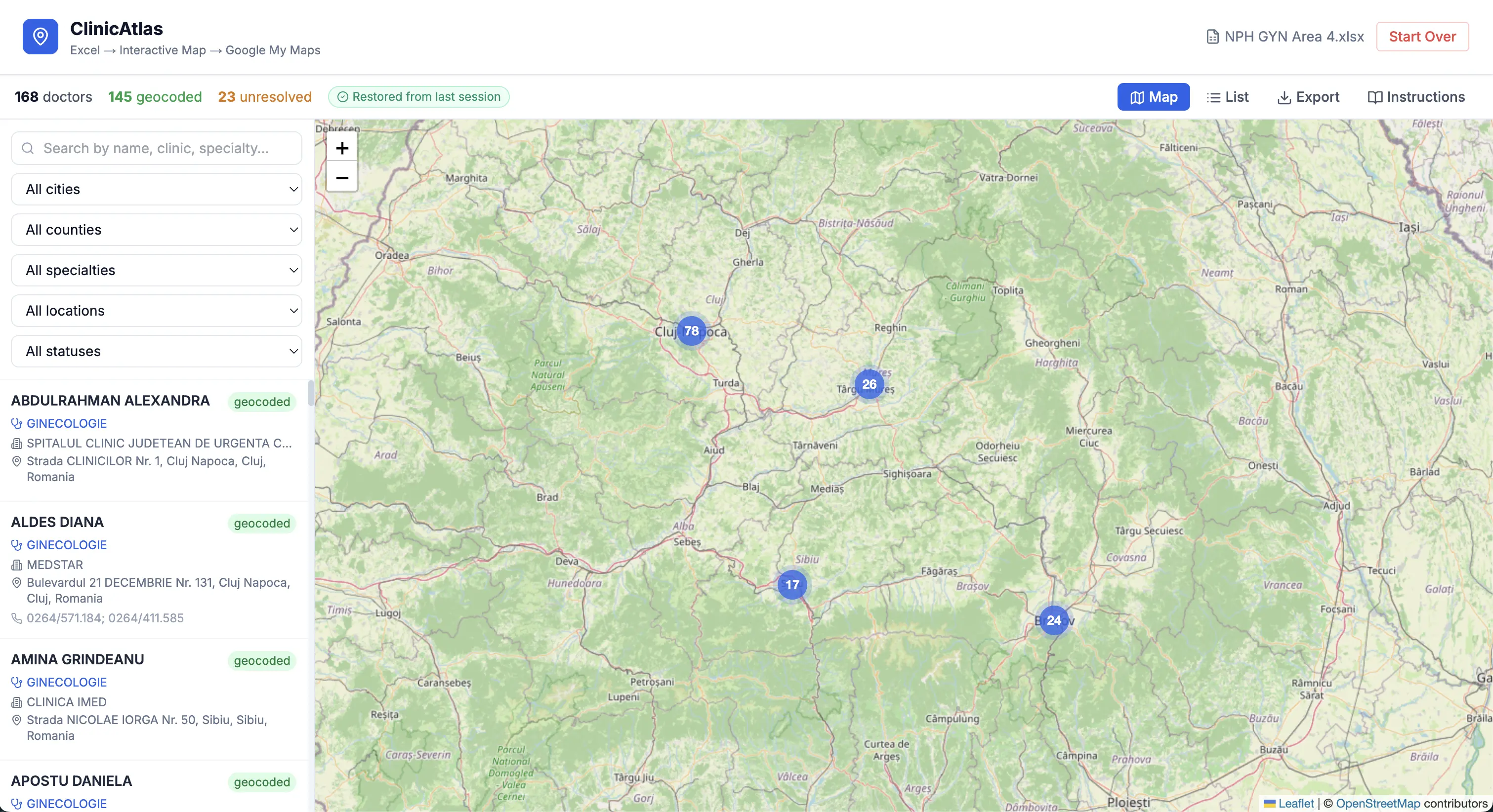Click the geocoded badge on ABDULRAHMAN ALEXANDRA
This screenshot has height=812, width=1493.
pos(262,402)
